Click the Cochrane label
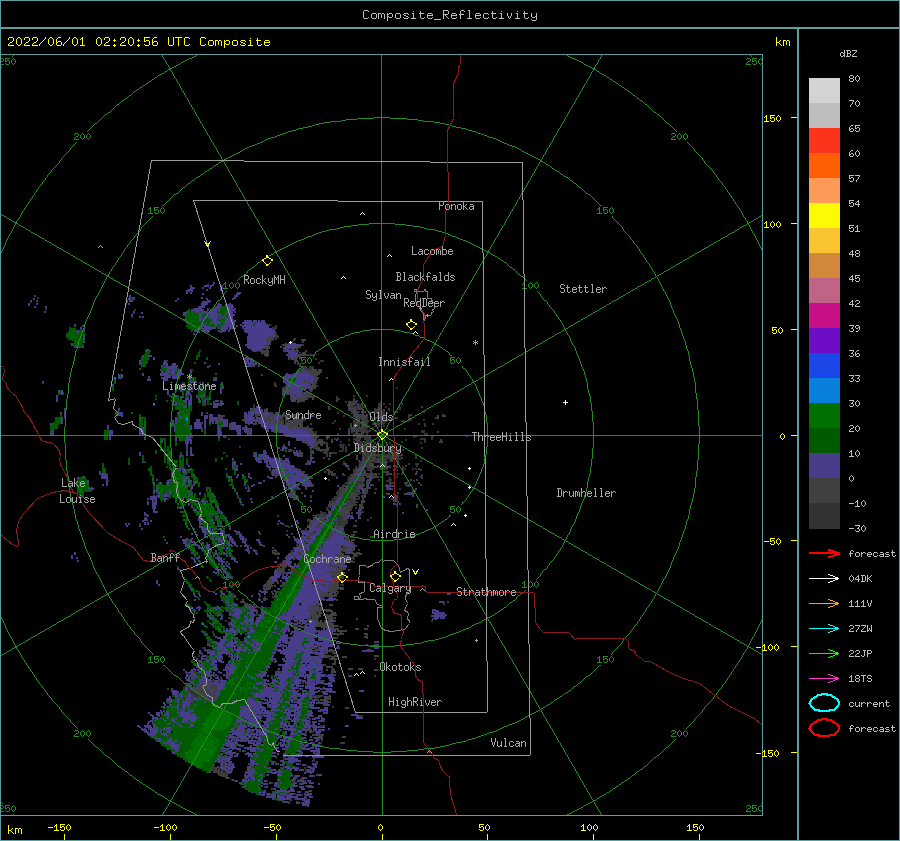 coord(327,559)
